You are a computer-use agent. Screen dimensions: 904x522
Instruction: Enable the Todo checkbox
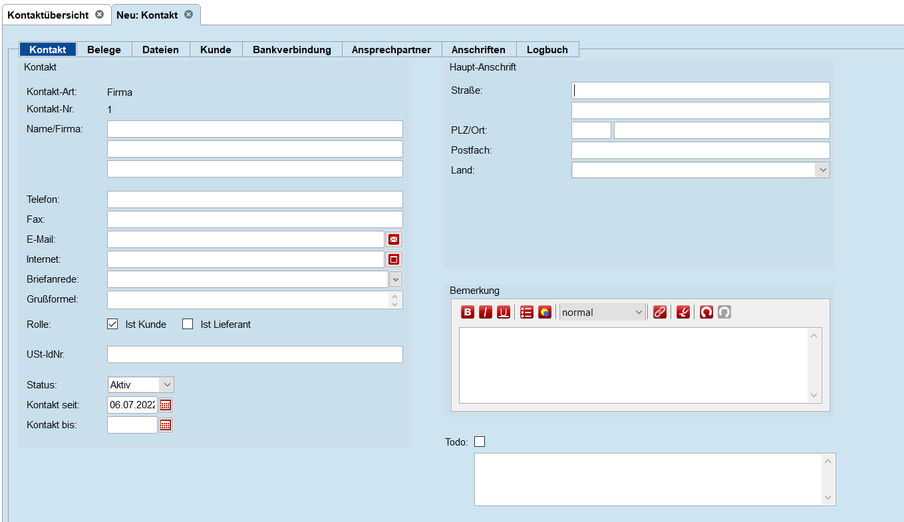click(480, 442)
